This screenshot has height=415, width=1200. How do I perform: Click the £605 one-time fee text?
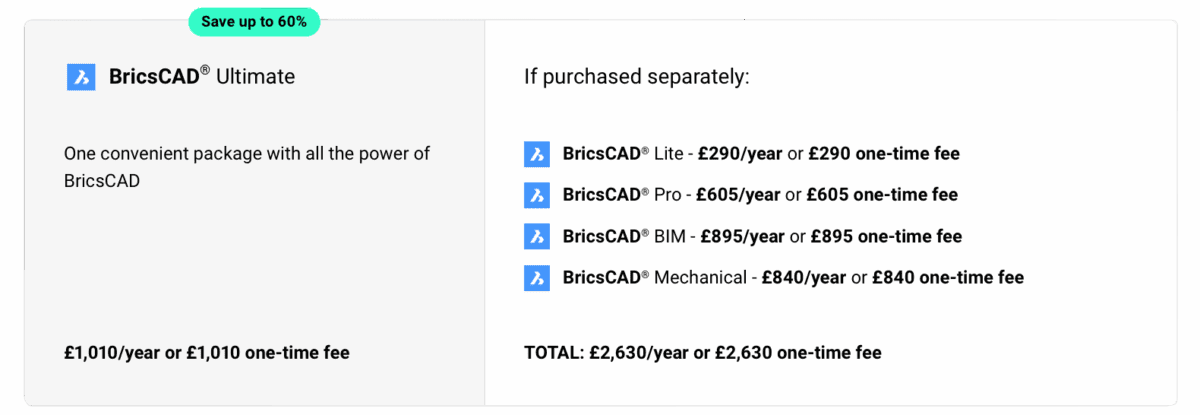[x=882, y=195]
